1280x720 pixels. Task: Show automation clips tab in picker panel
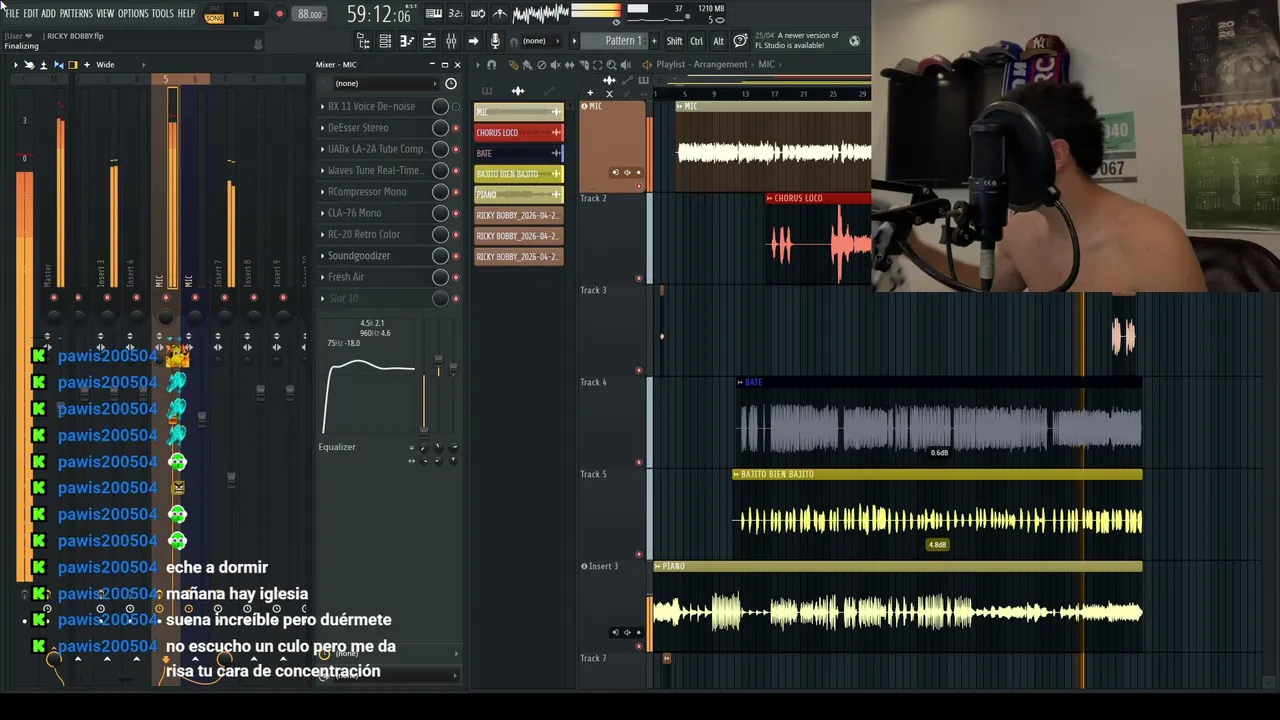[x=549, y=91]
